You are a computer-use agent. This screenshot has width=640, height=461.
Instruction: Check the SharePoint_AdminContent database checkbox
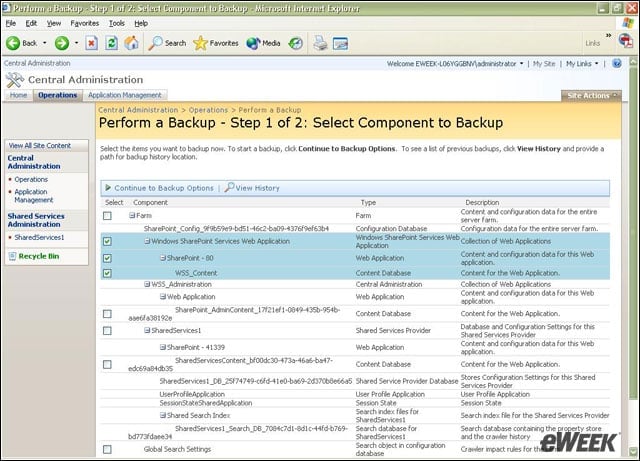click(107, 314)
